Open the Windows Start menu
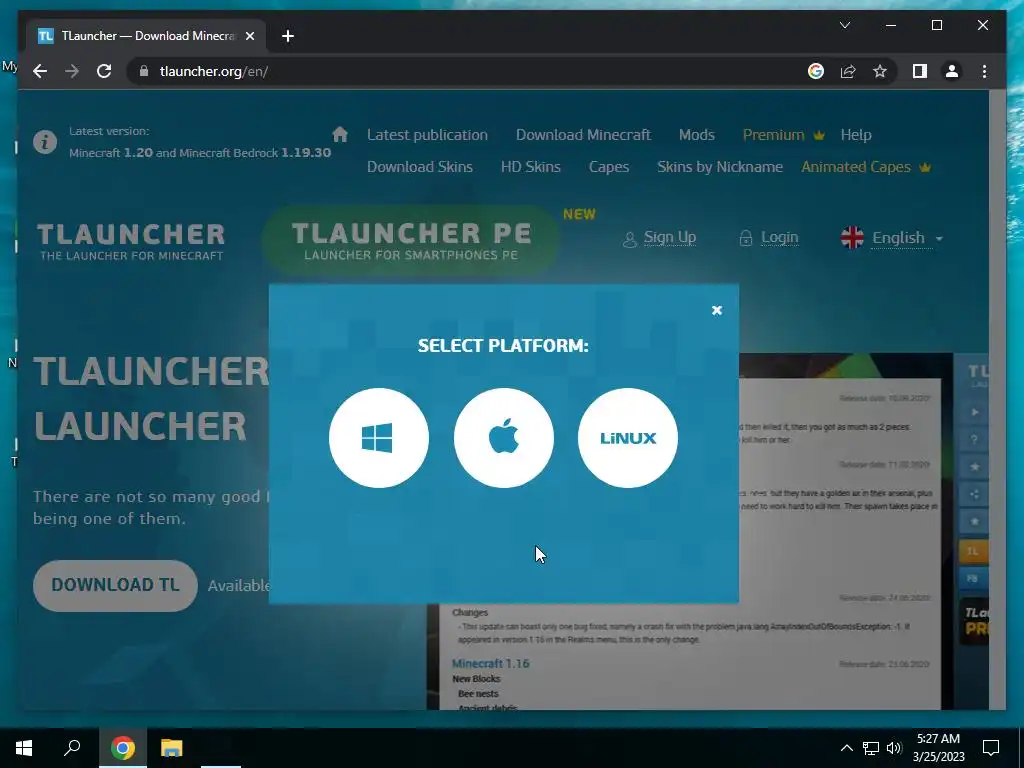The width and height of the screenshot is (1024, 768). (24, 748)
